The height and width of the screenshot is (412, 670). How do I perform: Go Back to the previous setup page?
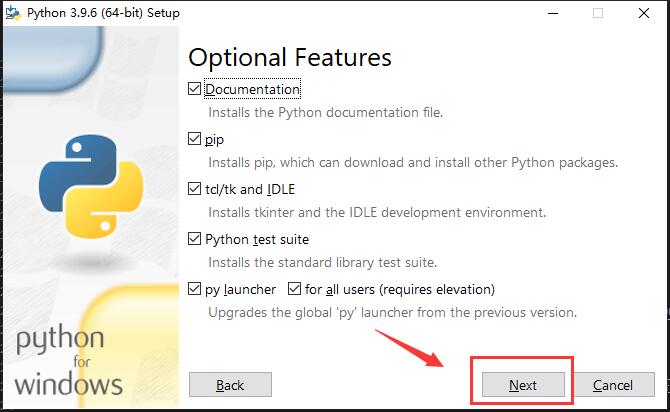(x=230, y=385)
